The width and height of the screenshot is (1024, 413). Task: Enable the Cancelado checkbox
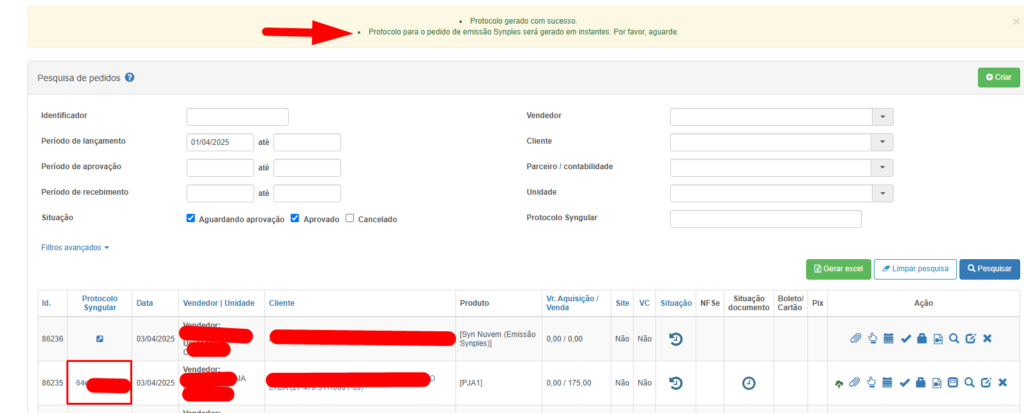click(350, 218)
